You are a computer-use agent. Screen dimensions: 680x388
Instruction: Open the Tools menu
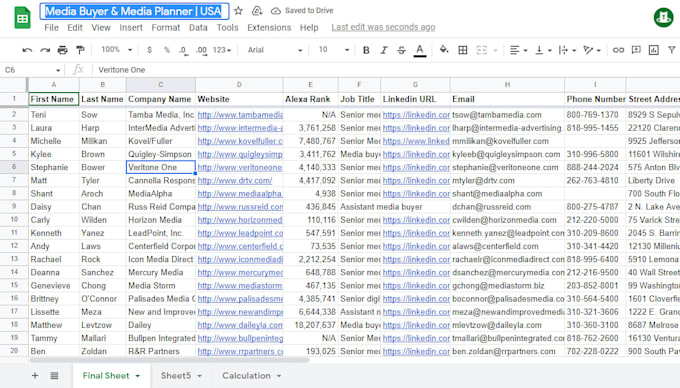tap(227, 27)
